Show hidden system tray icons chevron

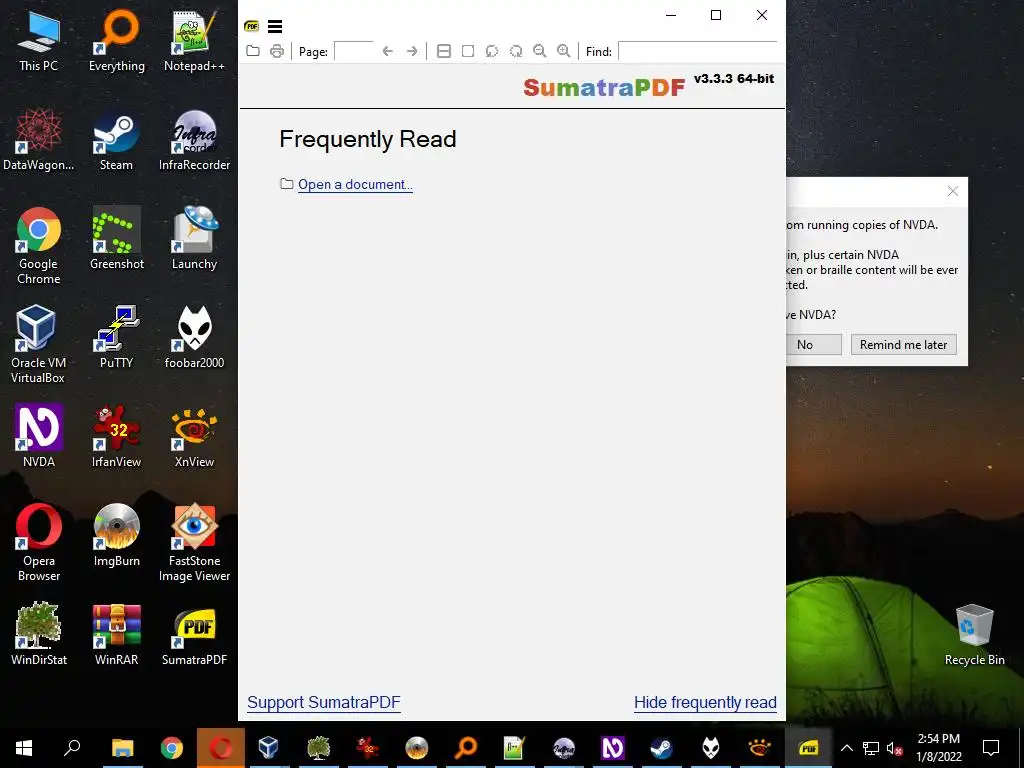pos(846,748)
